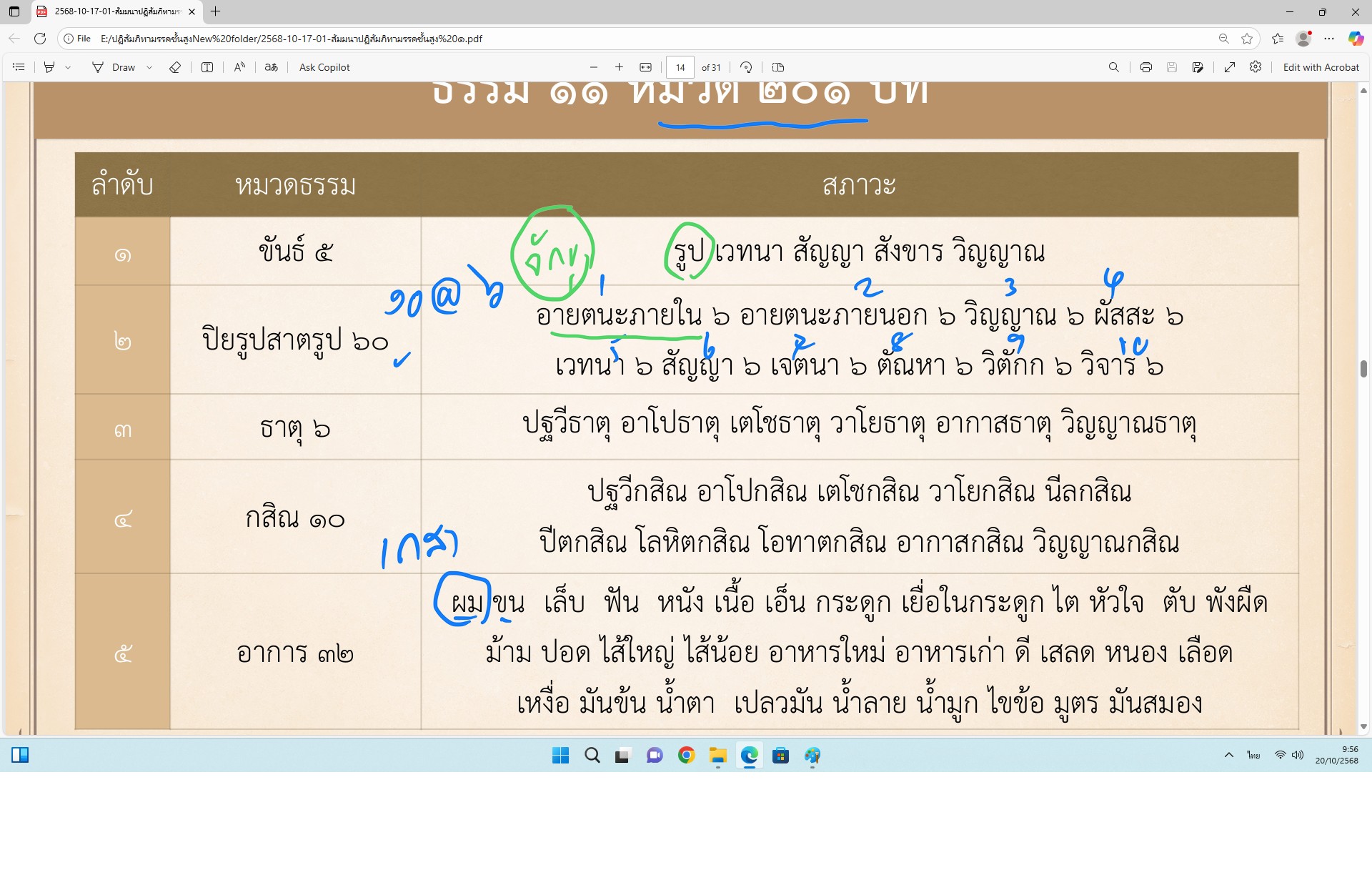Open the PDF table of contents
This screenshot has height=875, width=1372.
[19, 67]
